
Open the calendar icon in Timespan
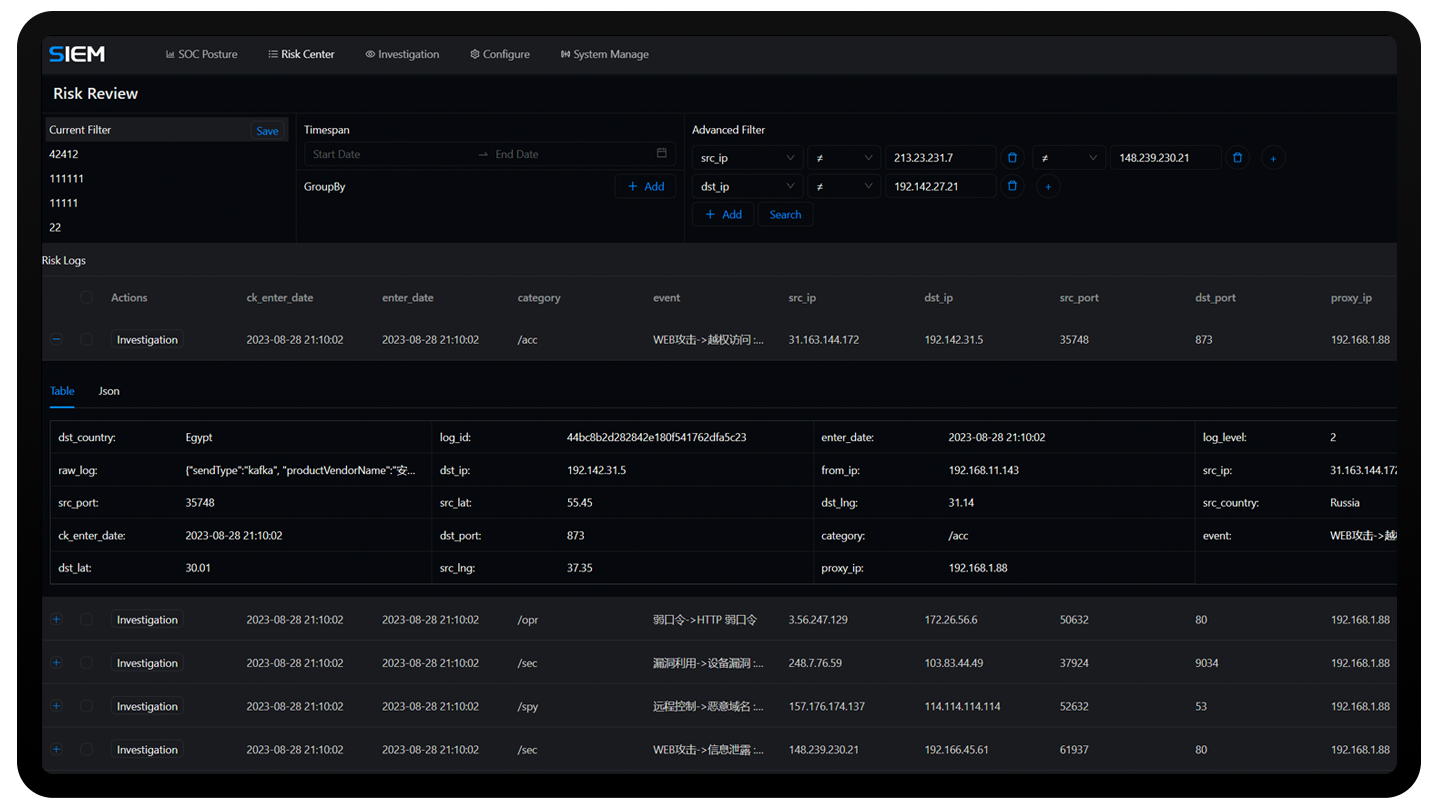point(661,154)
